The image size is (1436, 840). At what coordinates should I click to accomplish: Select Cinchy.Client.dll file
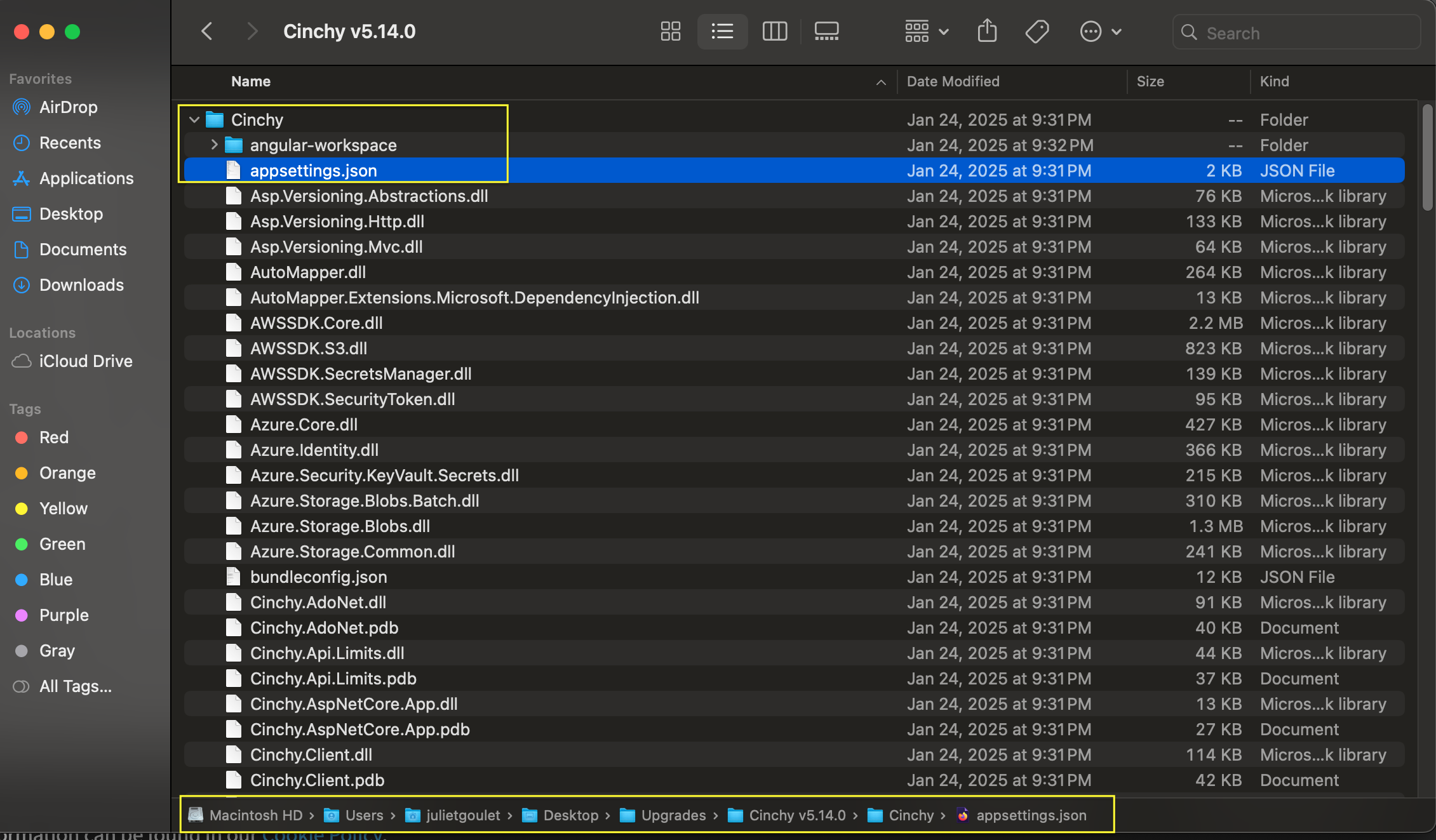(794, 754)
